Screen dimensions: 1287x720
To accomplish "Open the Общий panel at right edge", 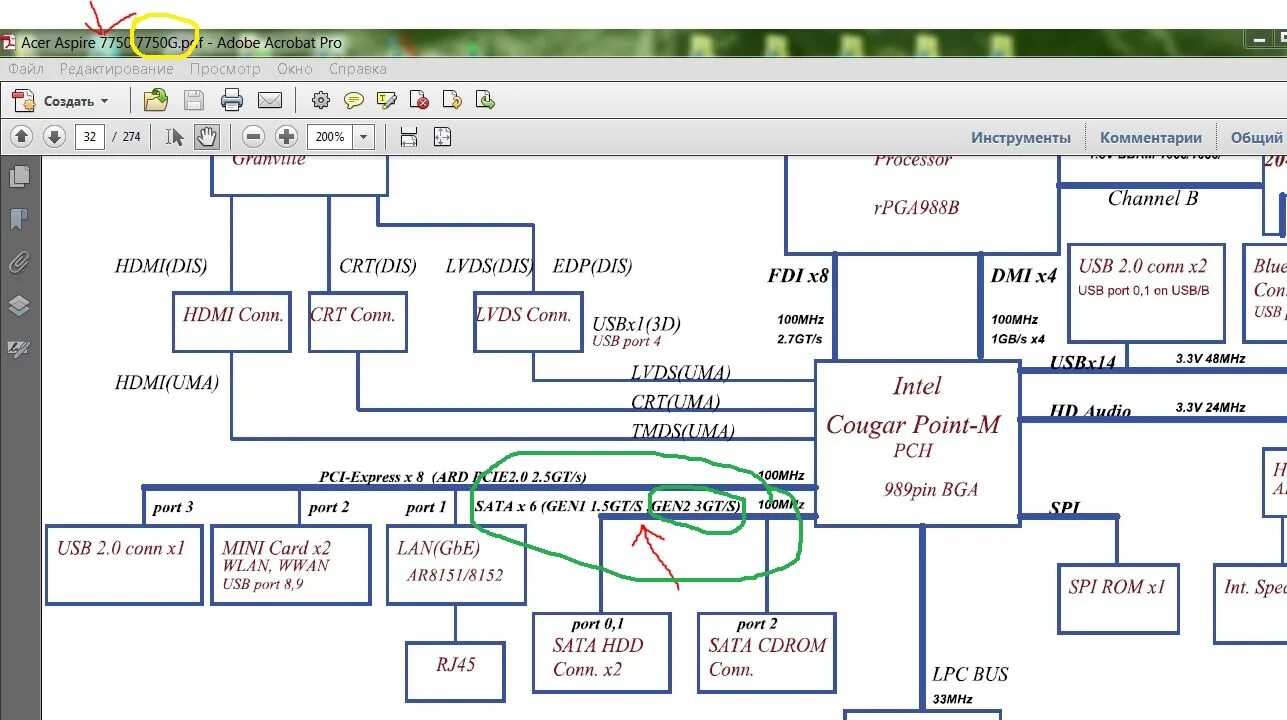I will point(1257,137).
